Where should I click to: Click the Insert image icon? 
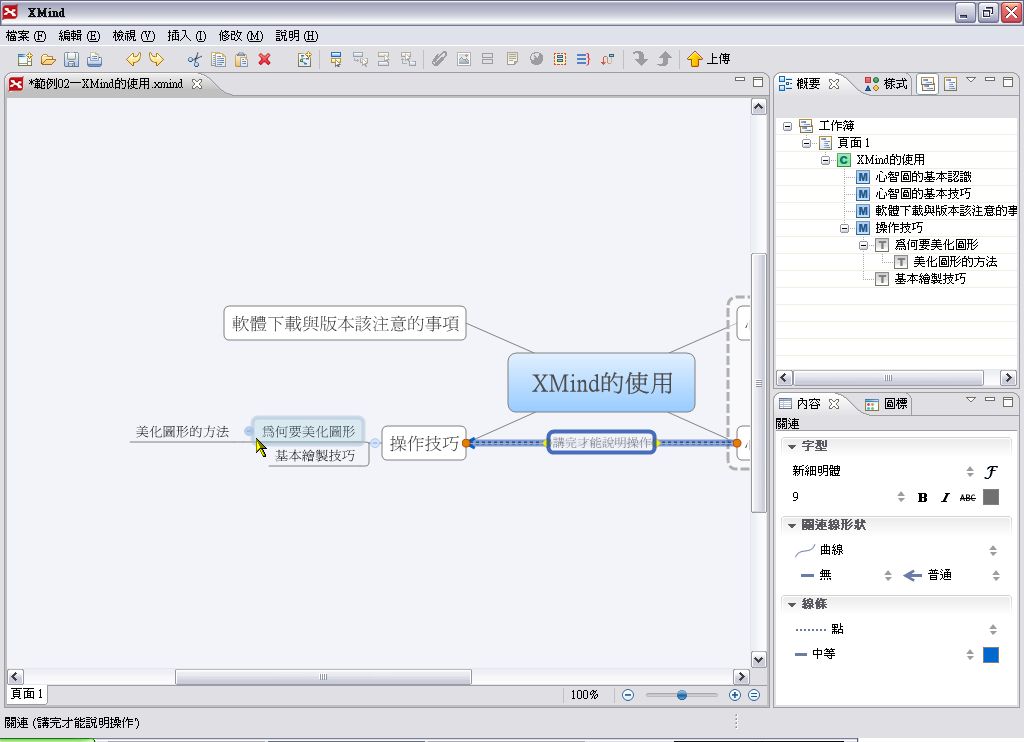[x=464, y=59]
